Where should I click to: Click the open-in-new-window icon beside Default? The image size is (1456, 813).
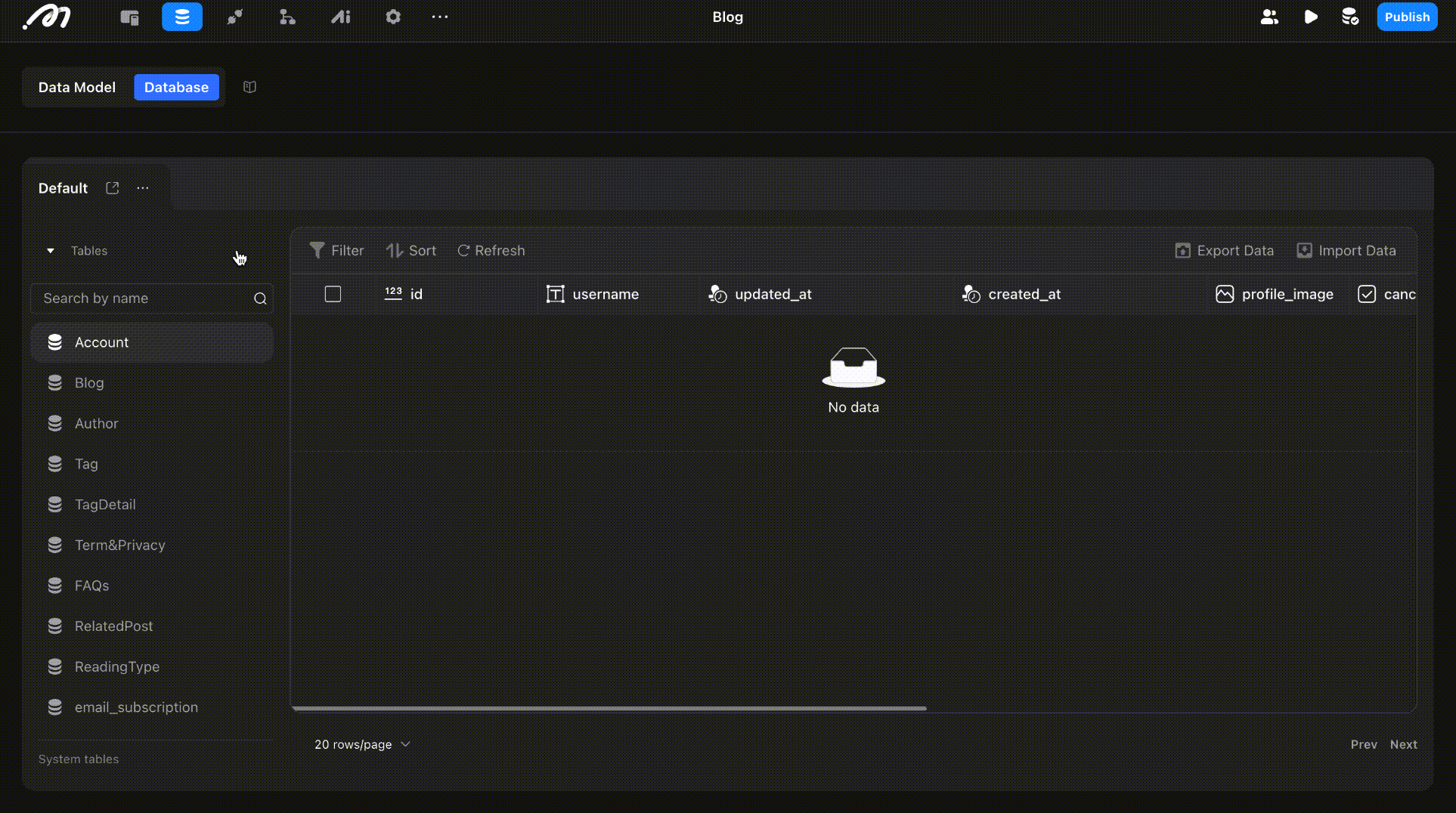(113, 188)
